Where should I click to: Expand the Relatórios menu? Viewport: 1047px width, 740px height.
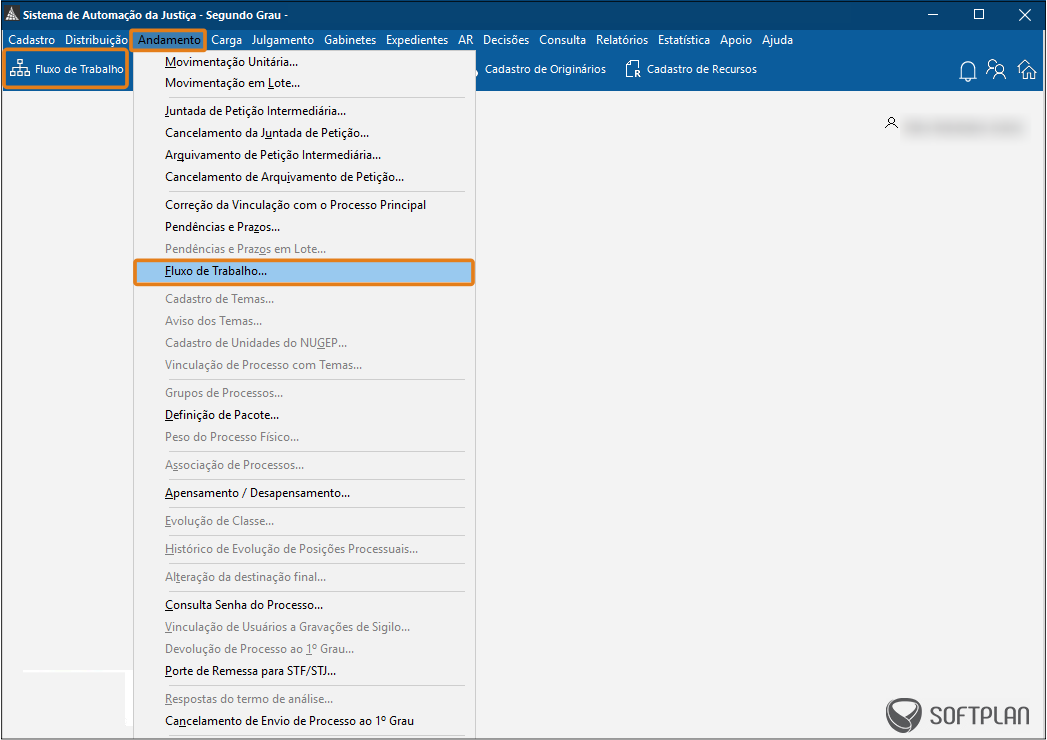[x=621, y=40]
